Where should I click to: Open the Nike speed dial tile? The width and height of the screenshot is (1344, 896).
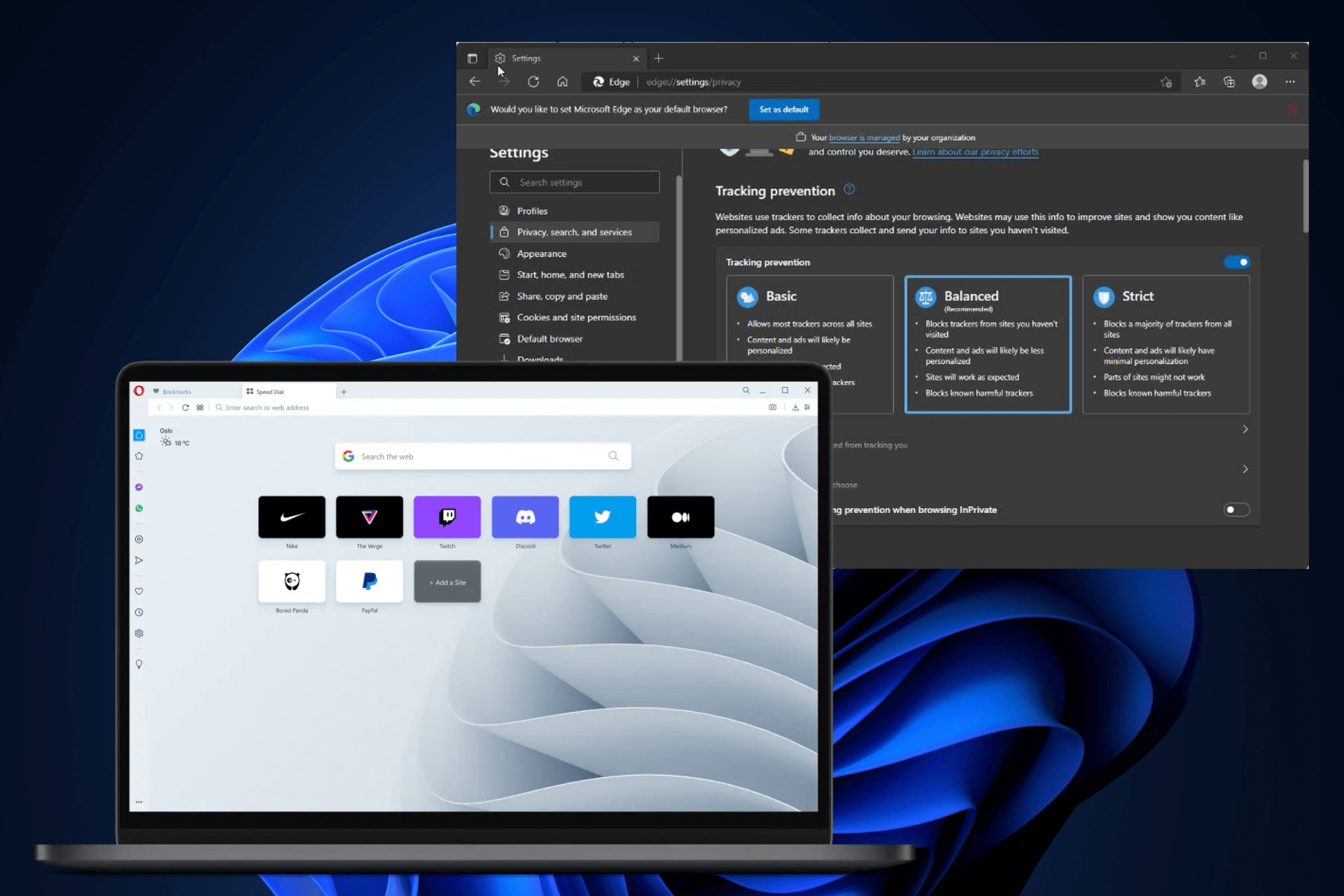(x=292, y=517)
